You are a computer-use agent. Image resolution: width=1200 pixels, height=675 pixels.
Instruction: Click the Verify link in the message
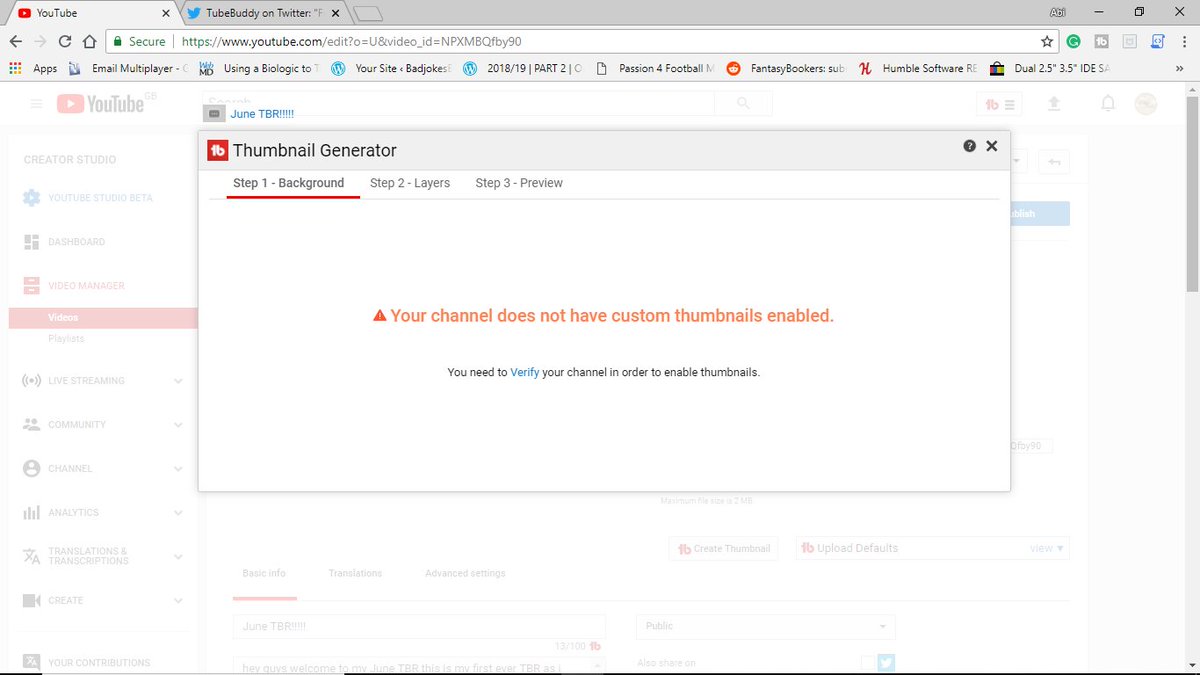[x=525, y=372]
